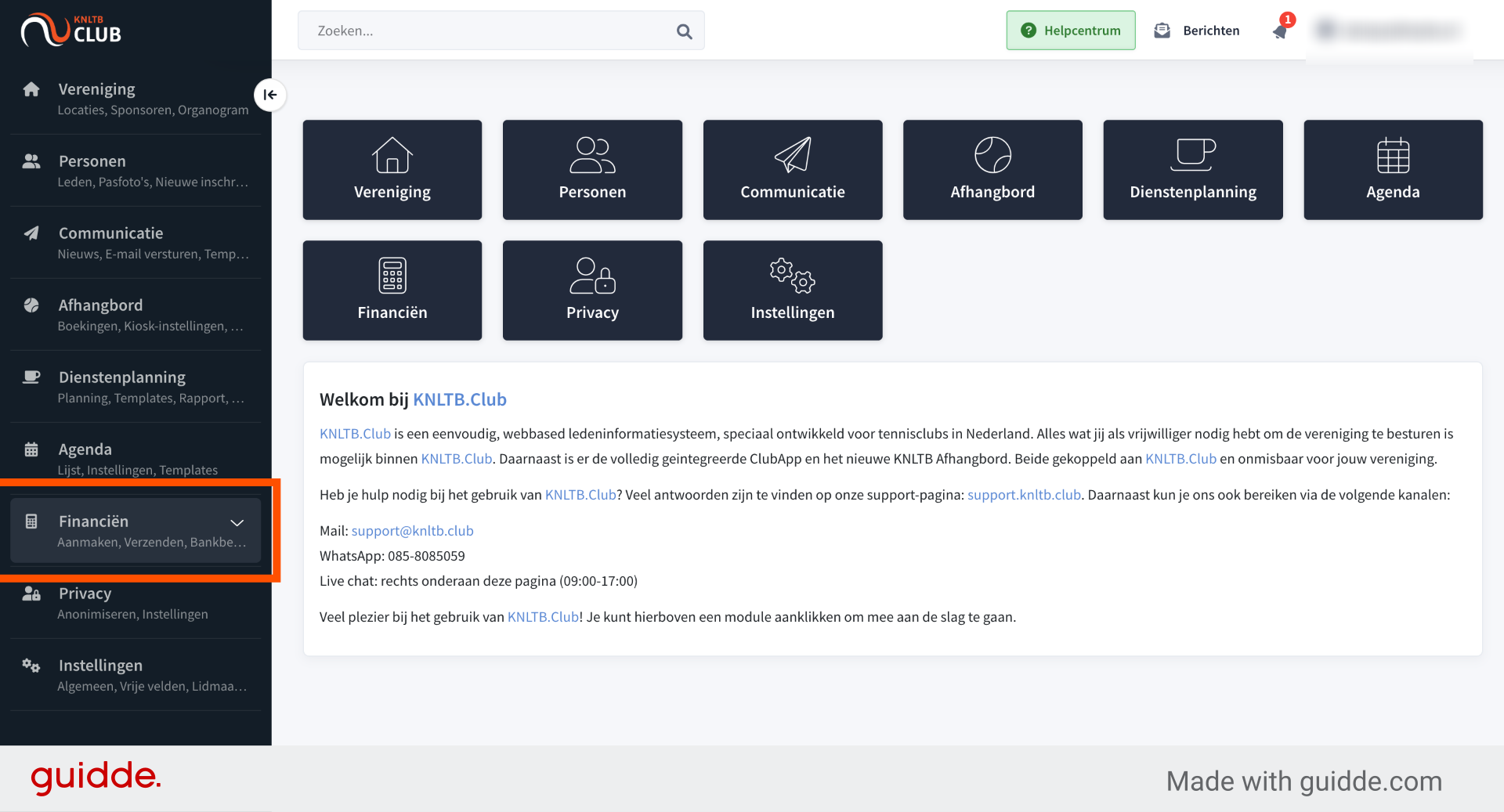Select Personen in the sidebar menu
Image resolution: width=1504 pixels, height=812 pixels.
(136, 171)
